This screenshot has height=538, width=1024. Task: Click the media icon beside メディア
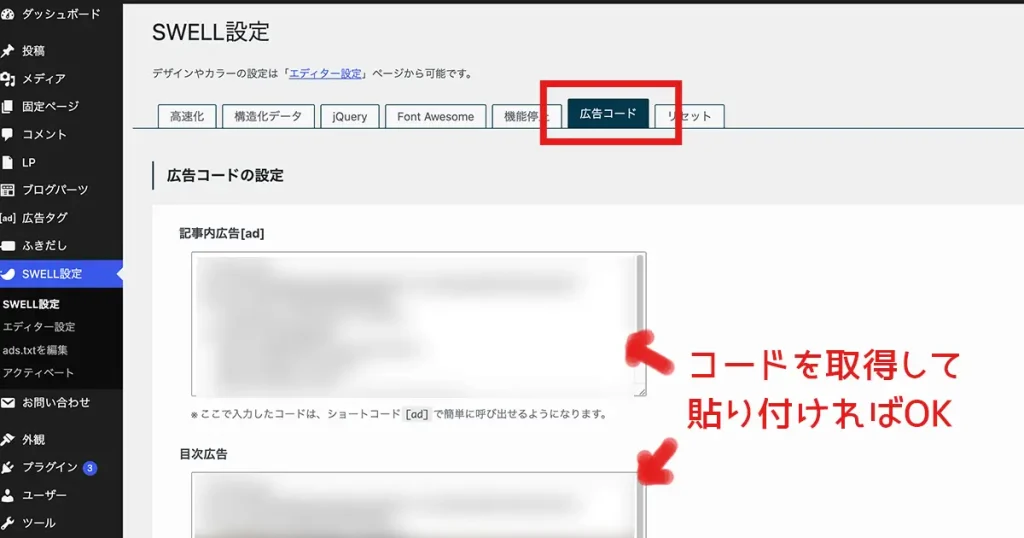click(x=7, y=78)
